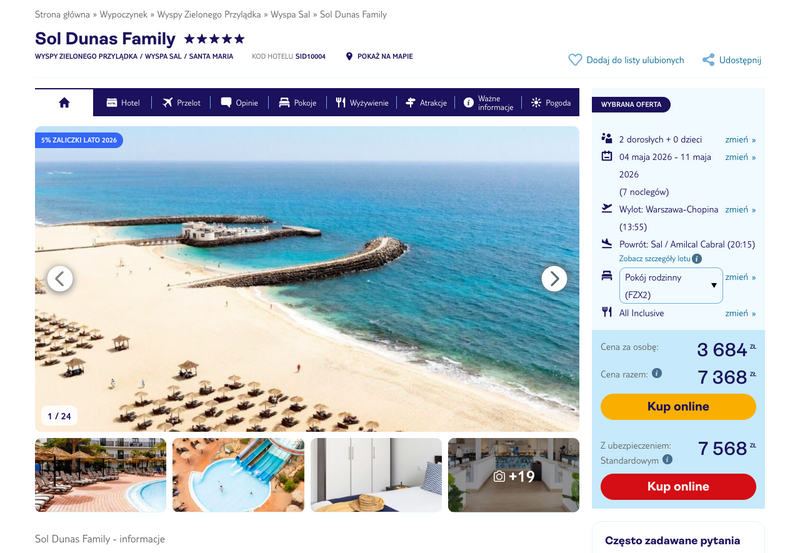This screenshot has width=800, height=553.
Task: Click the red Kup online button
Action: 678,487
